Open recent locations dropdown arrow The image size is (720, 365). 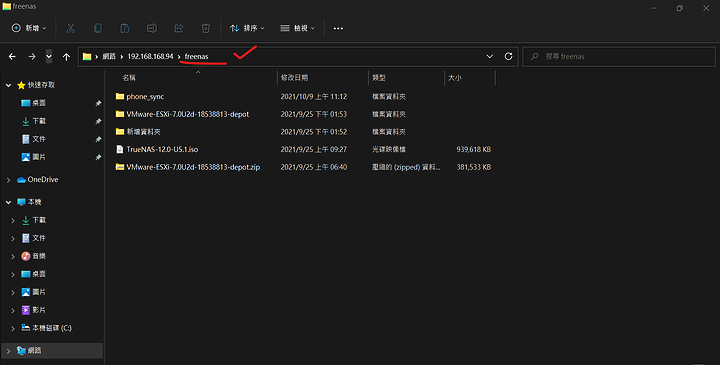click(x=49, y=56)
